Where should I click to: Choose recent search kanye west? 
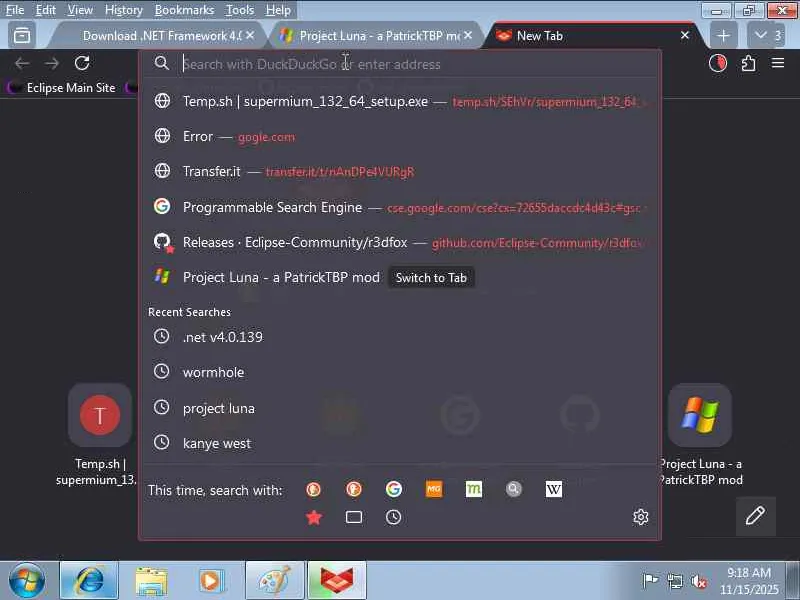pos(400,443)
